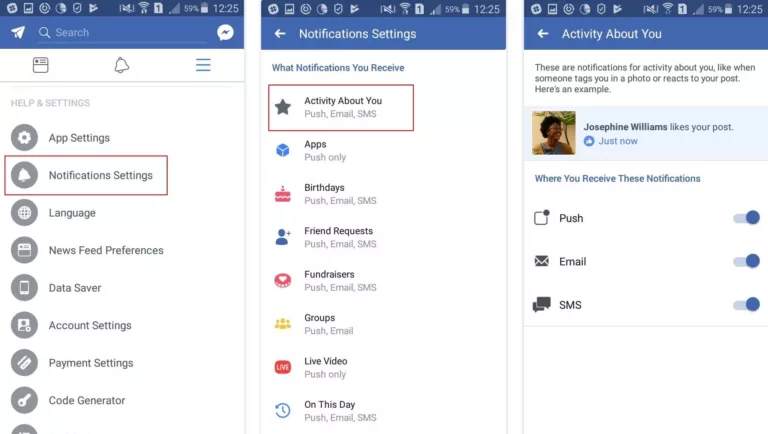The image size is (768, 434).
Task: Toggle the Push notifications switch
Action: pyautogui.click(x=746, y=218)
